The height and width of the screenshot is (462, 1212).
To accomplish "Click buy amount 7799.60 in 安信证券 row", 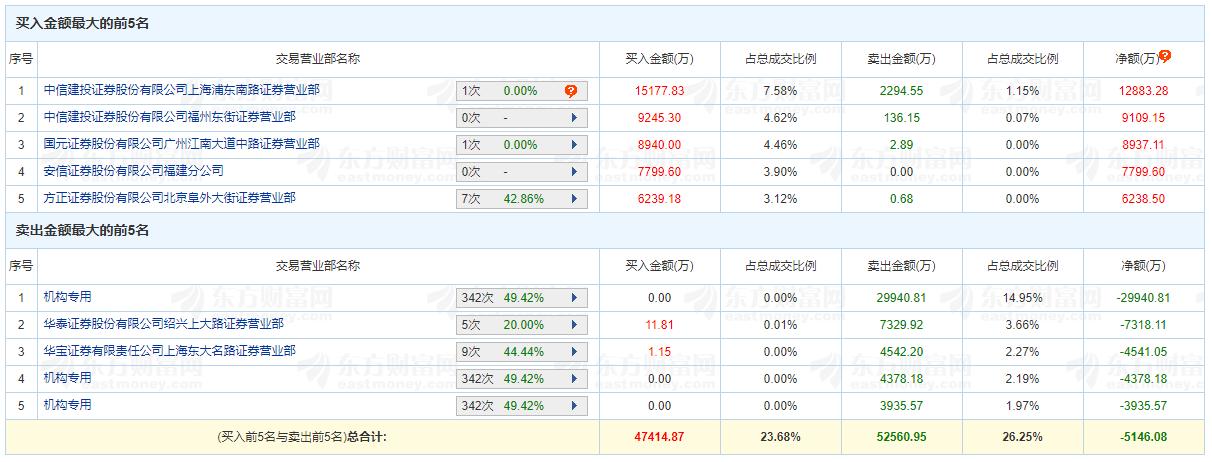I will pos(659,172).
